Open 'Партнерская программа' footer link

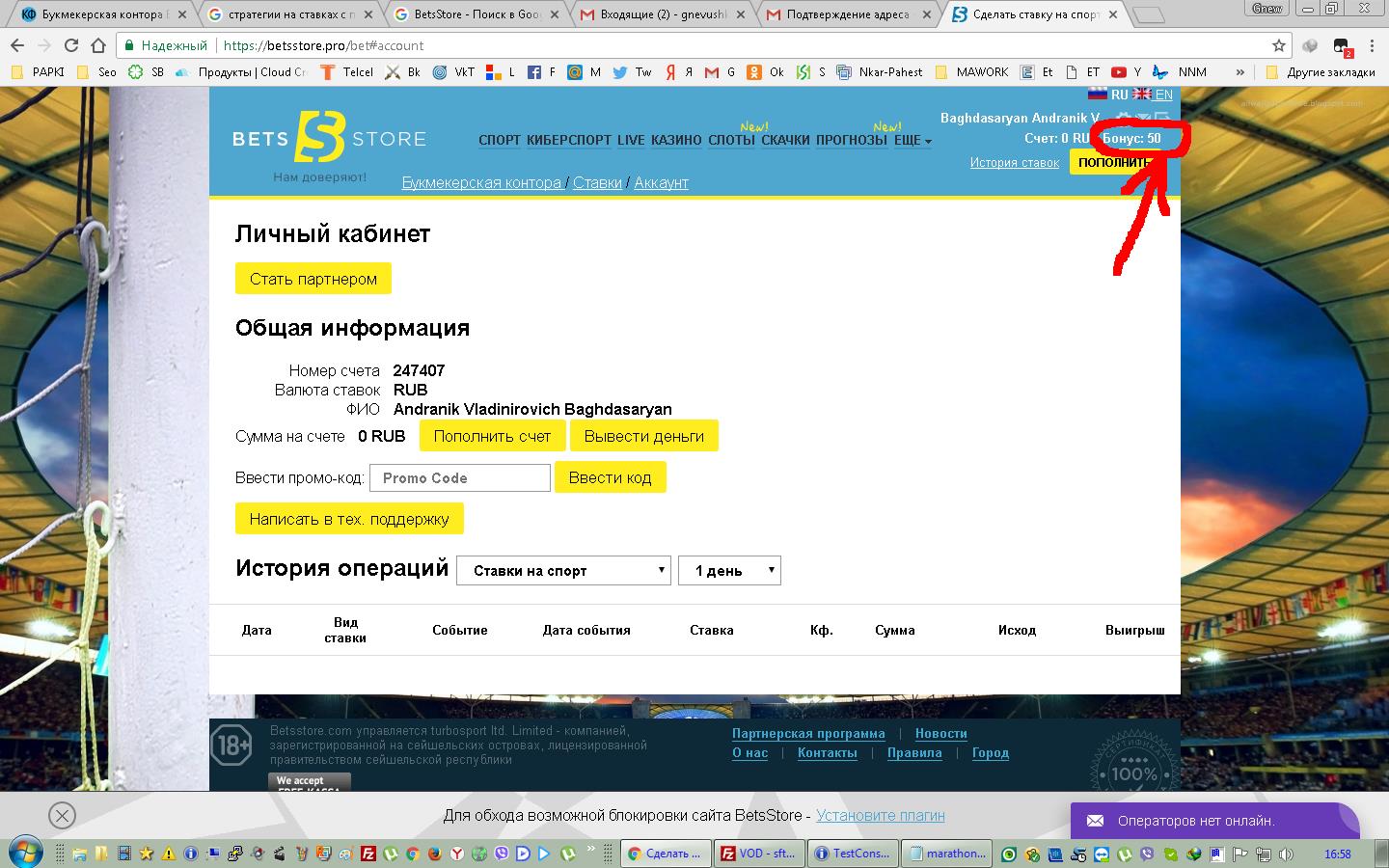coord(808,734)
